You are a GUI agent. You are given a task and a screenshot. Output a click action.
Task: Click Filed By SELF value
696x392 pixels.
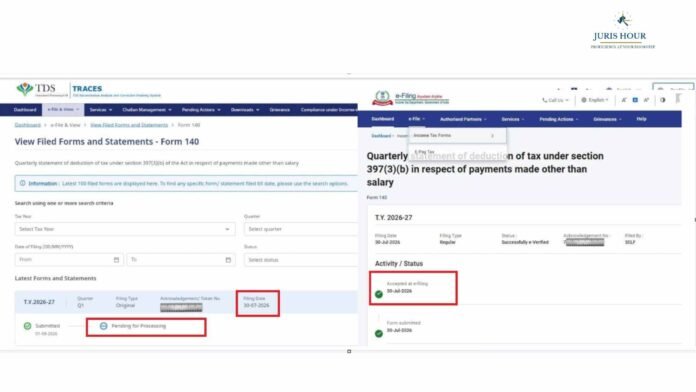[x=630, y=242]
